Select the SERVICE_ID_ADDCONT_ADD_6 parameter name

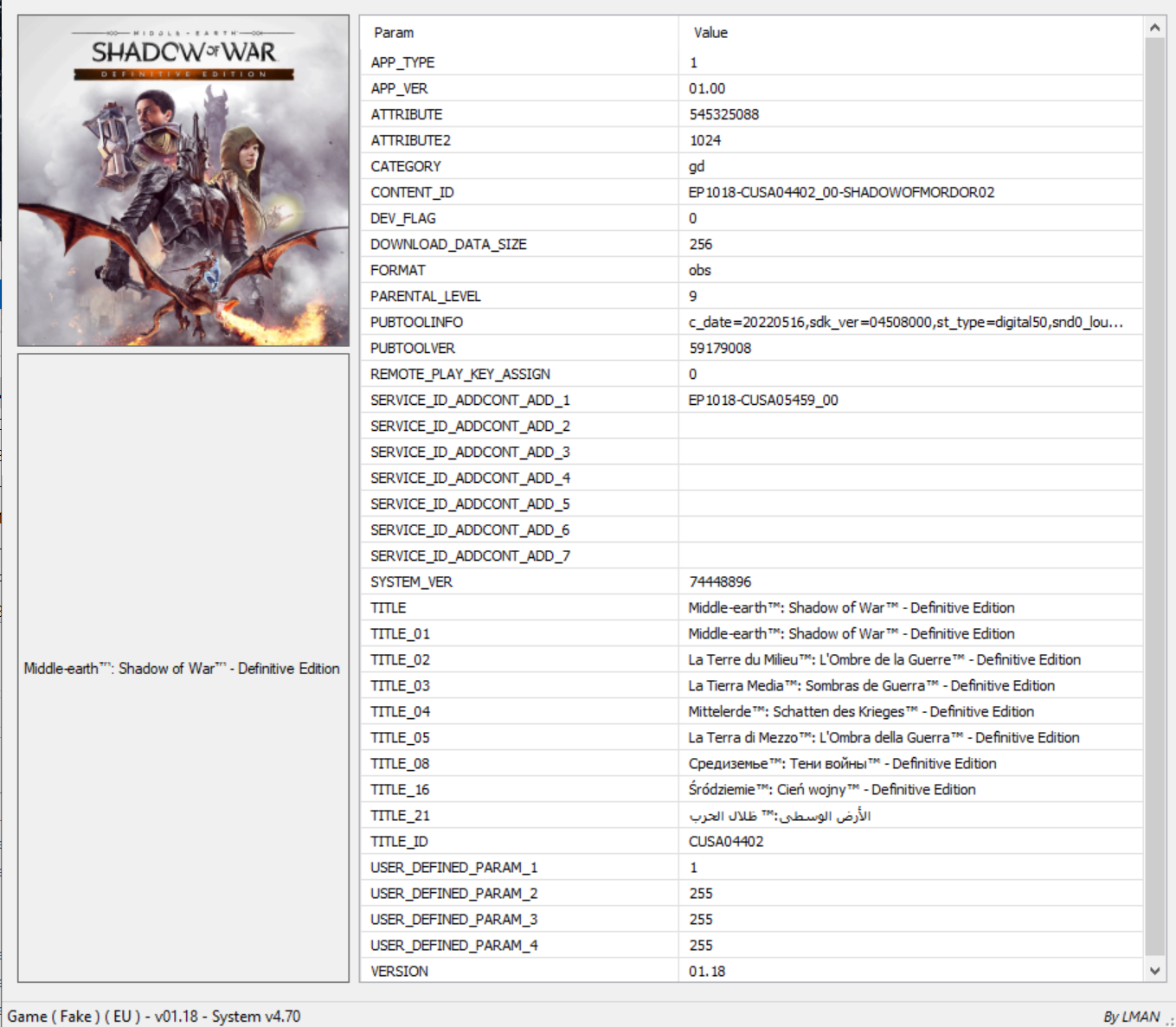pos(470,530)
